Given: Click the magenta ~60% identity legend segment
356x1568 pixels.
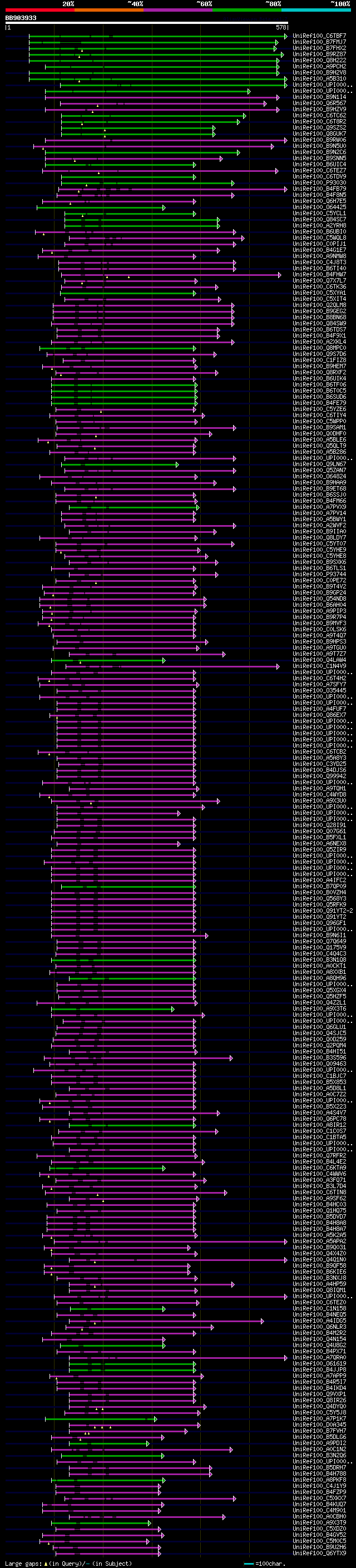Looking at the screenshot, I should [x=179, y=10].
